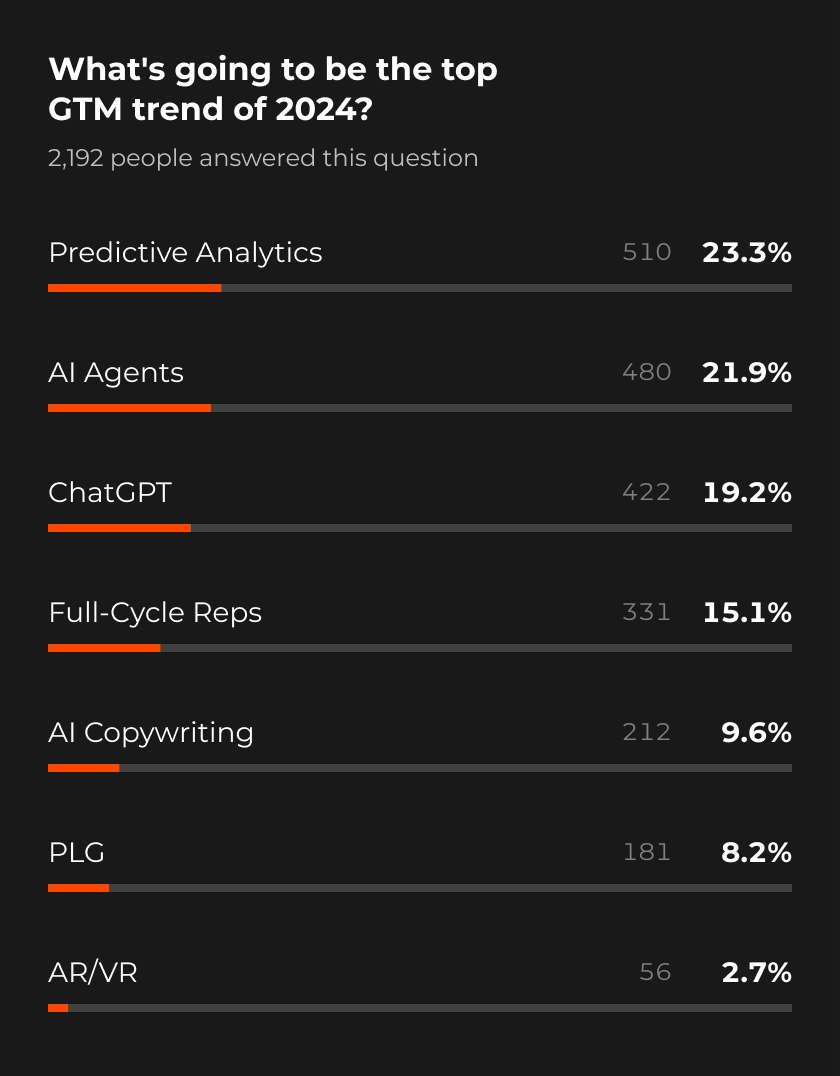Select the ChatGPT poll option
This screenshot has width=840, height=1076.
coord(110,492)
